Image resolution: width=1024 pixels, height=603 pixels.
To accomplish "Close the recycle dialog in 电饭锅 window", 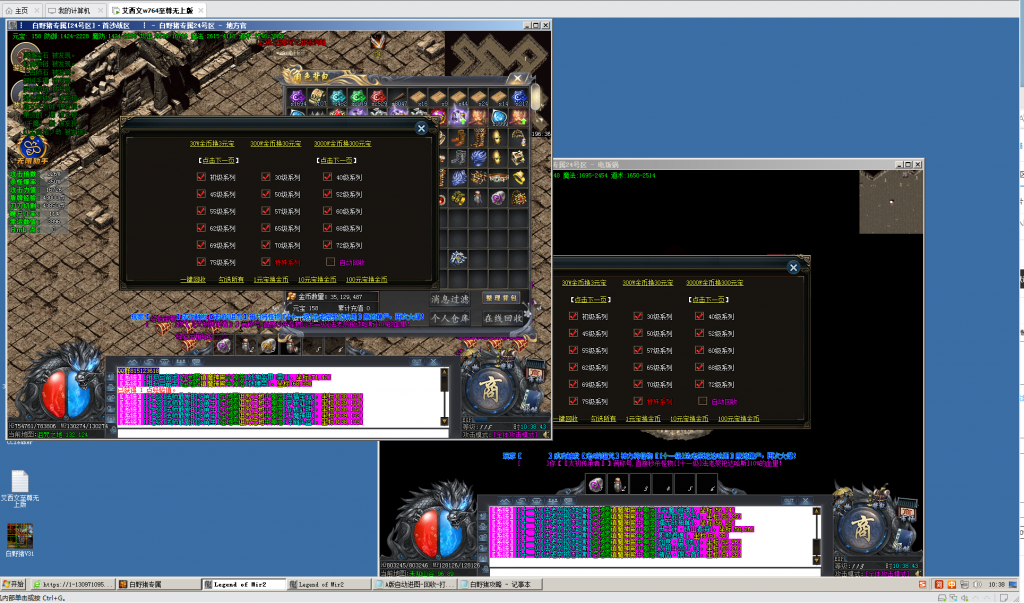I will tap(793, 267).
